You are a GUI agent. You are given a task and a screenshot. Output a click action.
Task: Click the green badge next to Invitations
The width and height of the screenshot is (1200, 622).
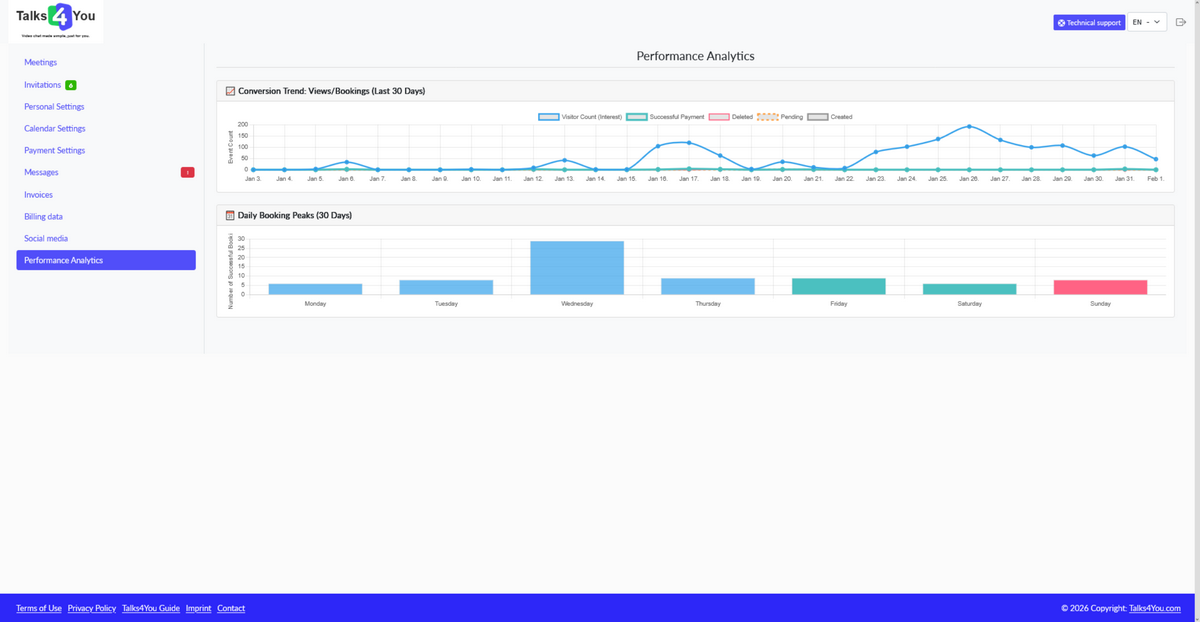[x=70, y=84]
